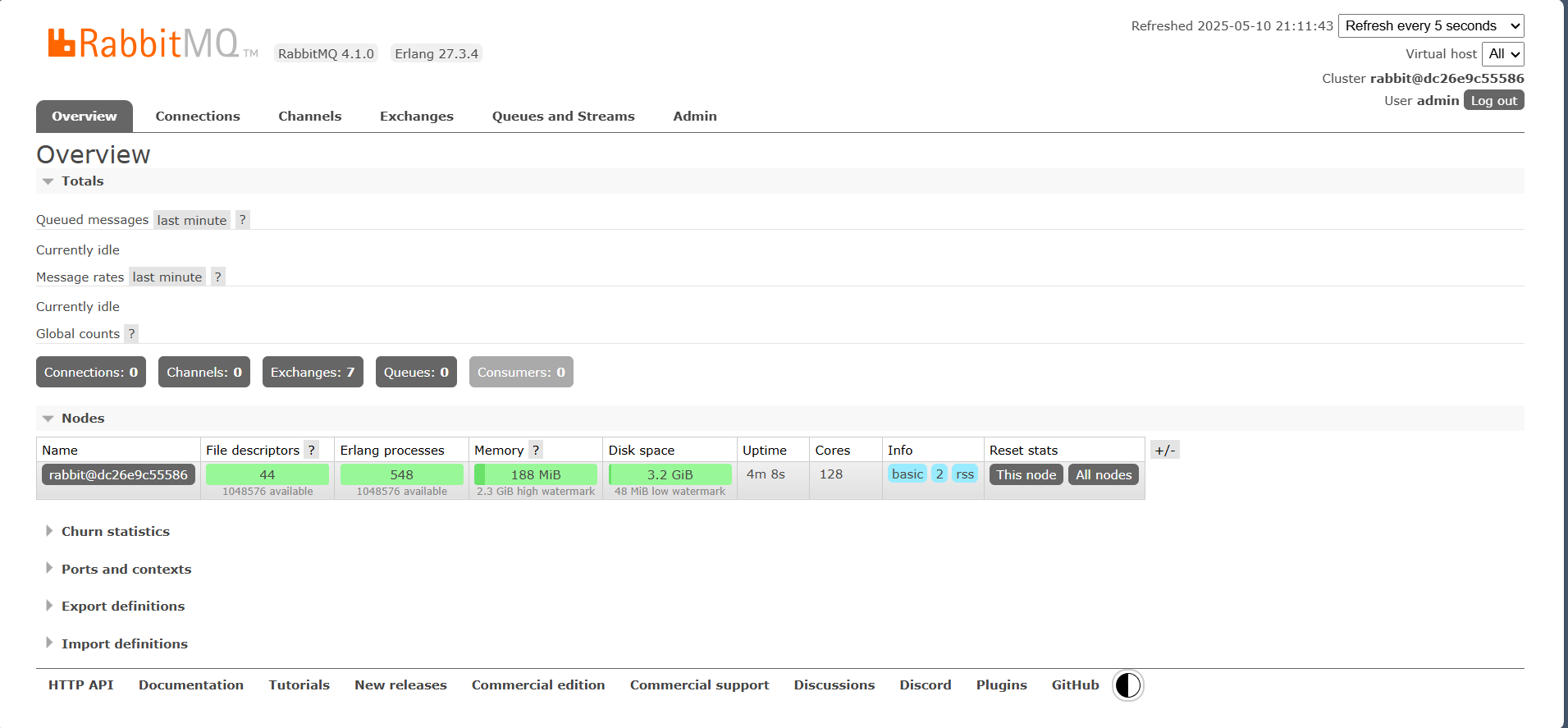
Task: Expand Ports and contexts section
Action: pyautogui.click(x=126, y=569)
